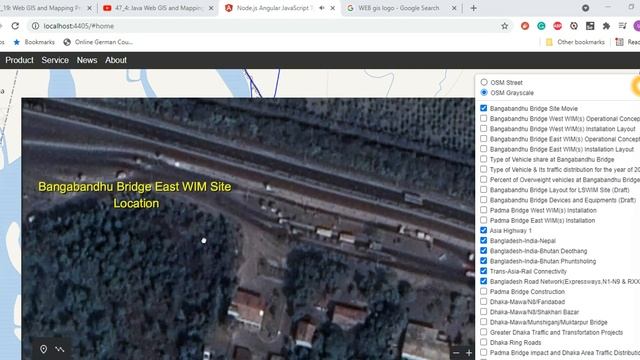Viewport: 640px width, 360px height.
Task: Enable Bangabandhu Bridge East WIM(s) Operational Concept
Action: (x=484, y=139)
